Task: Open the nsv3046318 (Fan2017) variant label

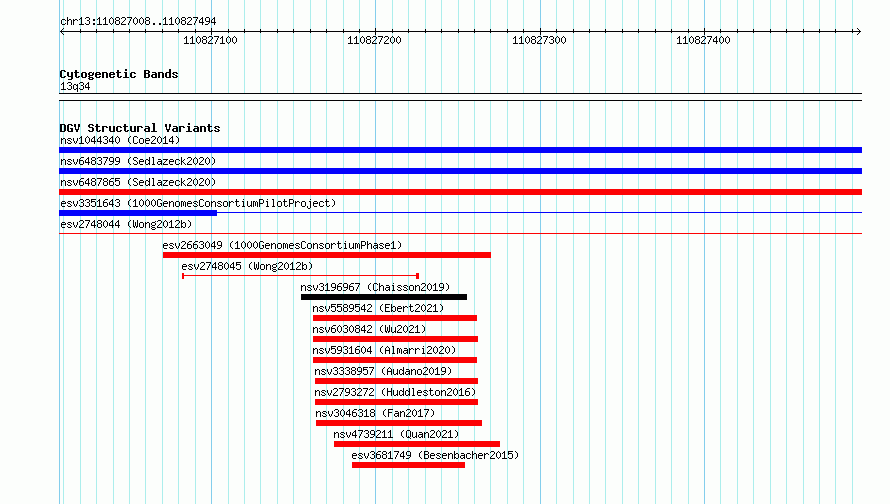Action: click(x=375, y=413)
